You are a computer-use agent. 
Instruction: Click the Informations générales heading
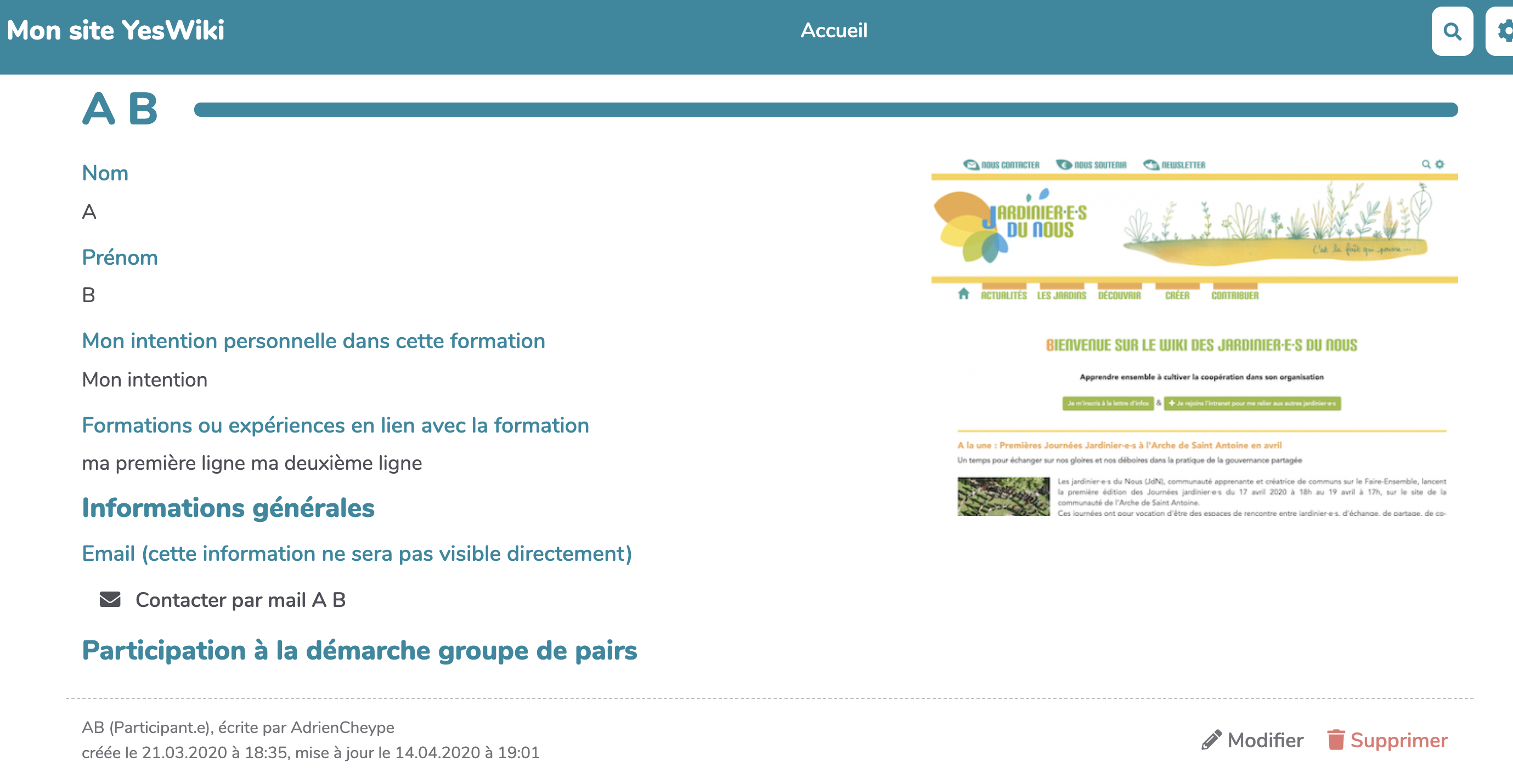coord(228,508)
